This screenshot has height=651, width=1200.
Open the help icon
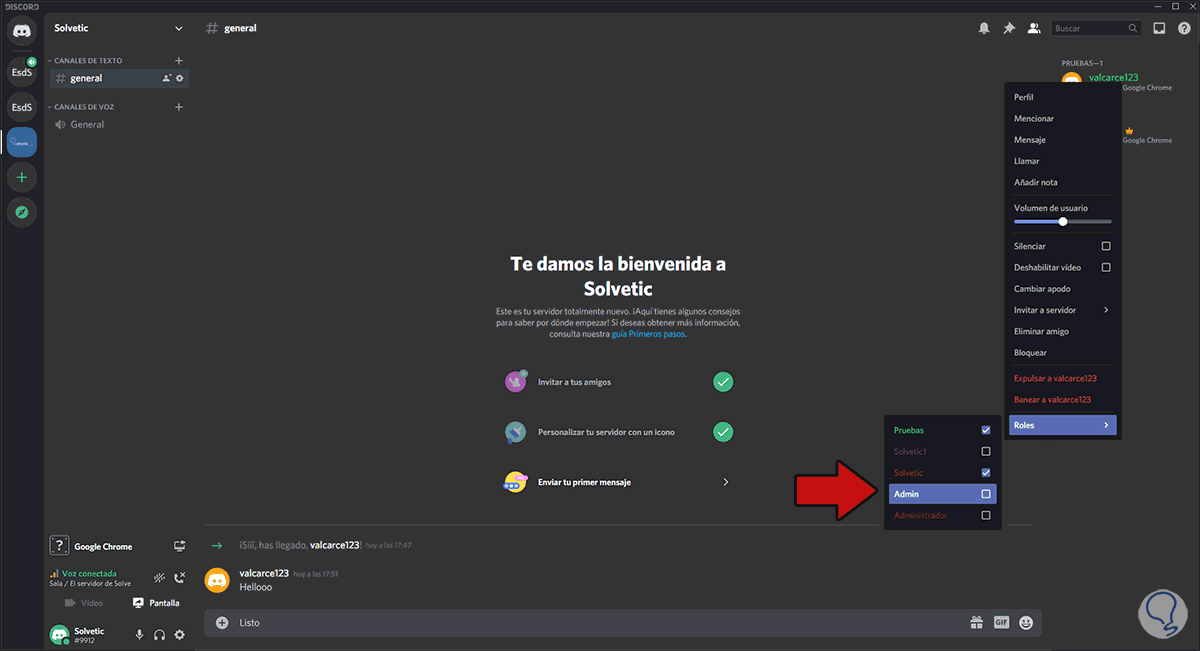1184,28
